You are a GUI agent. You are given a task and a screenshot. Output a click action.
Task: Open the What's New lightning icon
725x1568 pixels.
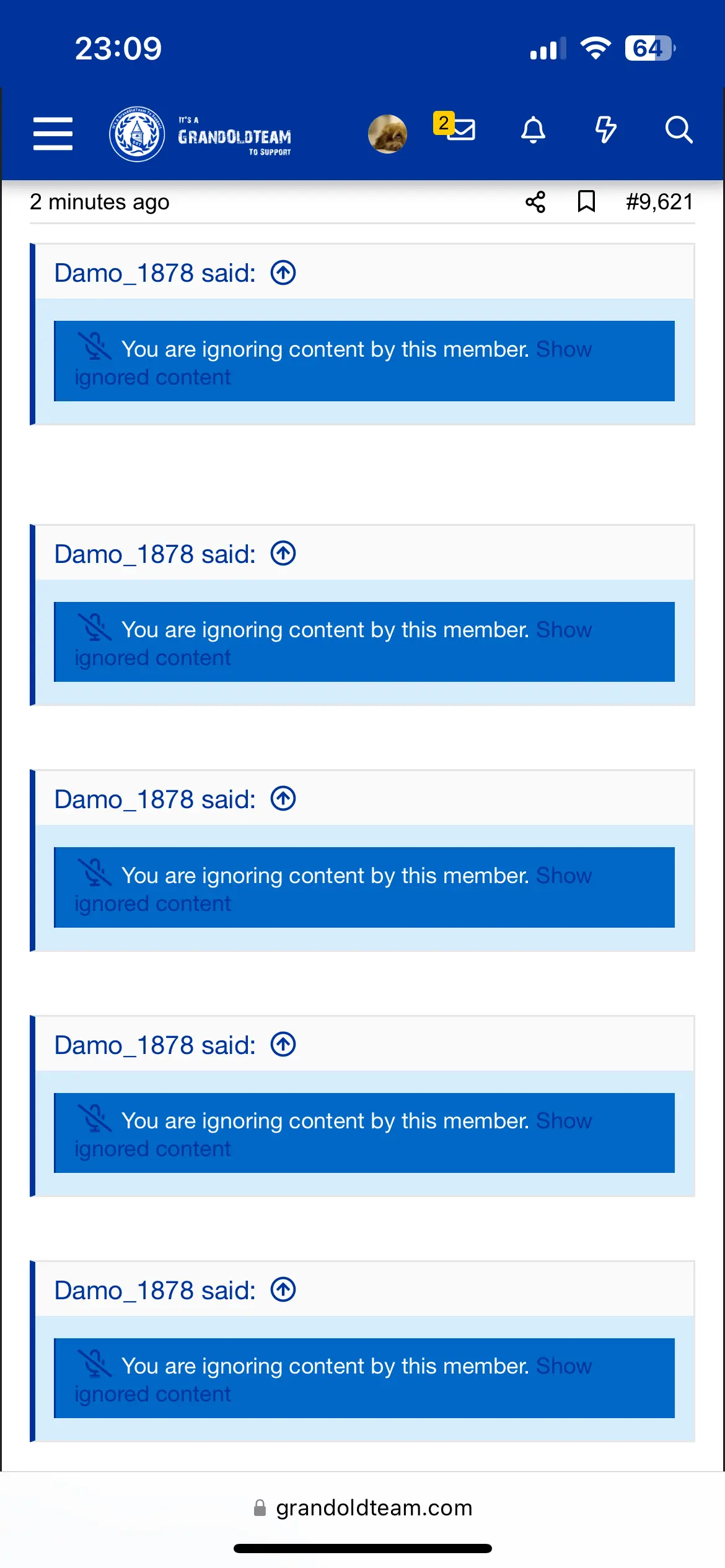tap(605, 130)
